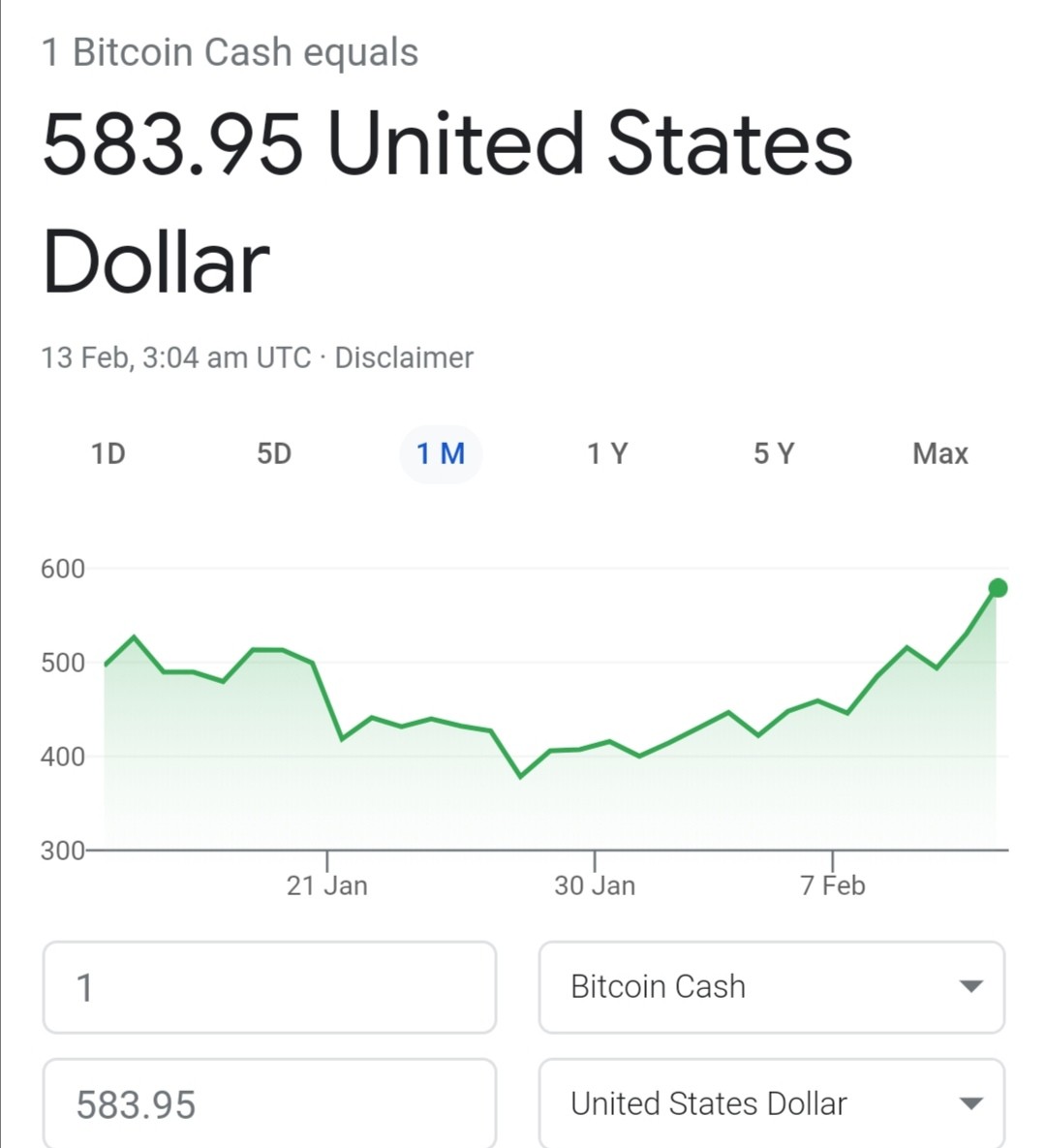Click the United States Dollar arrow icon
Viewport: 1046px width, 1148px height.
click(970, 1103)
